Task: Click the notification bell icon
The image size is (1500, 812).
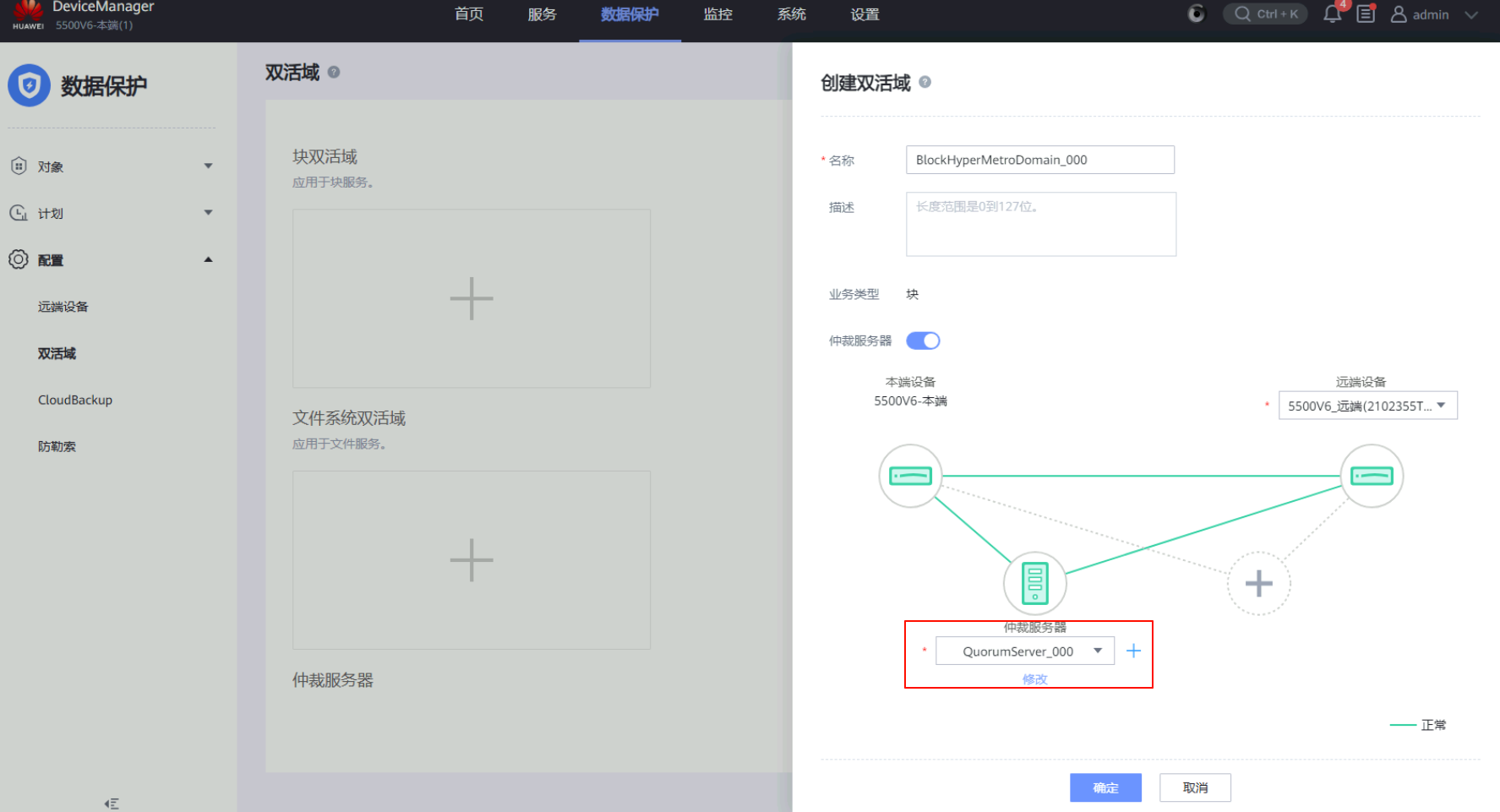Action: (1332, 14)
